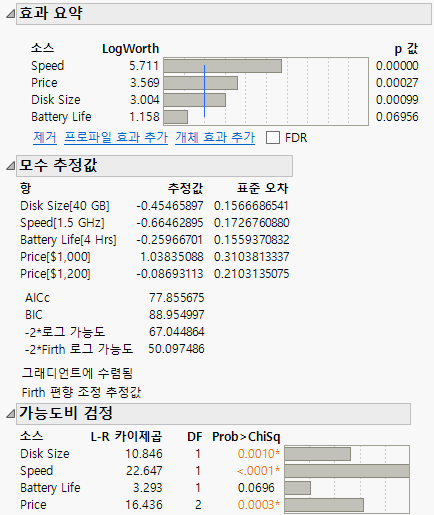Image resolution: width=434 pixels, height=515 pixels.
Task: Click chi-square value 22.647
Action: click(x=144, y=471)
